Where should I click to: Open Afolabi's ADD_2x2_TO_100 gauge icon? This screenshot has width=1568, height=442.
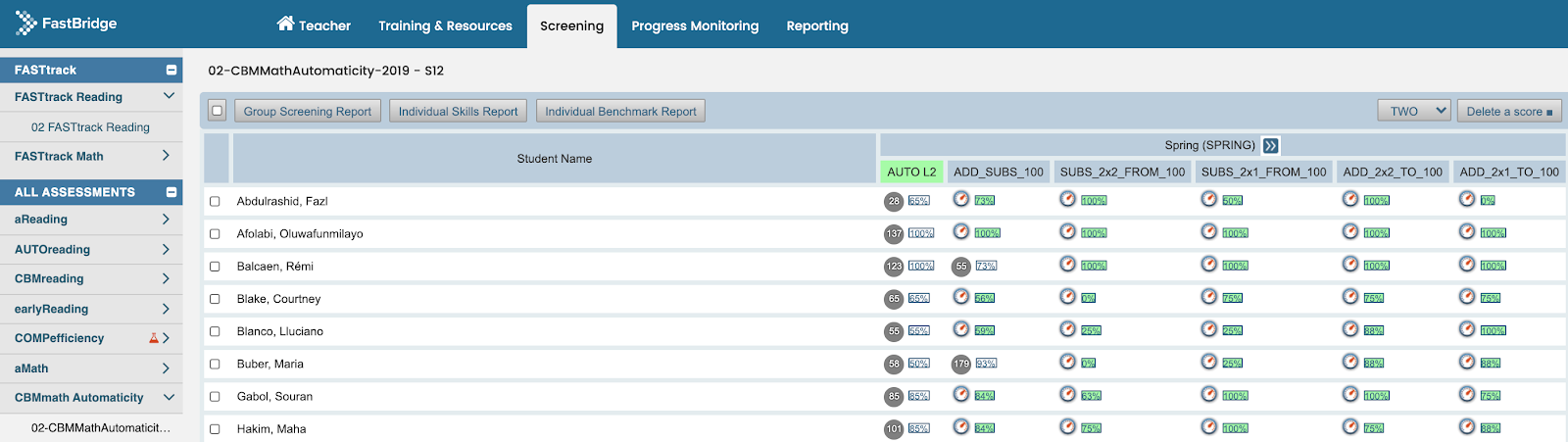[x=1350, y=231]
